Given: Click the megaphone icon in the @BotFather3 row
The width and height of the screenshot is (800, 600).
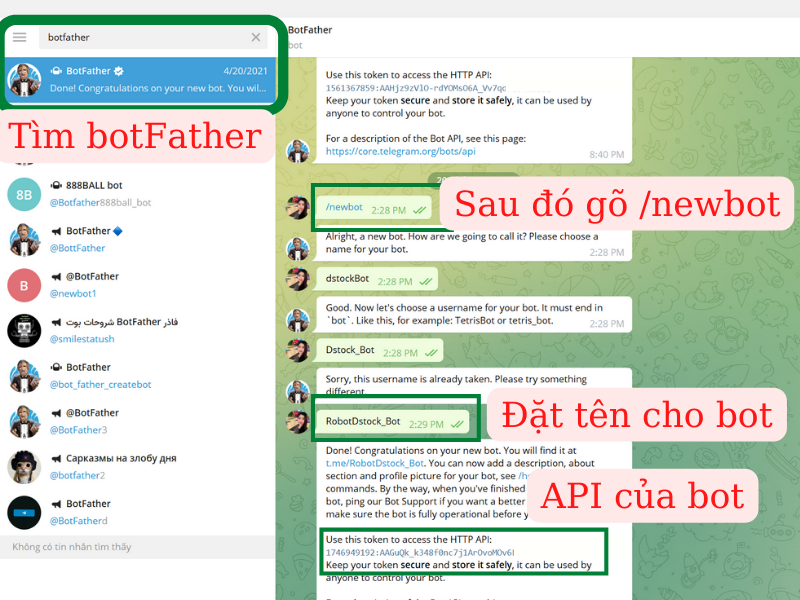Looking at the screenshot, I should click(x=56, y=413).
